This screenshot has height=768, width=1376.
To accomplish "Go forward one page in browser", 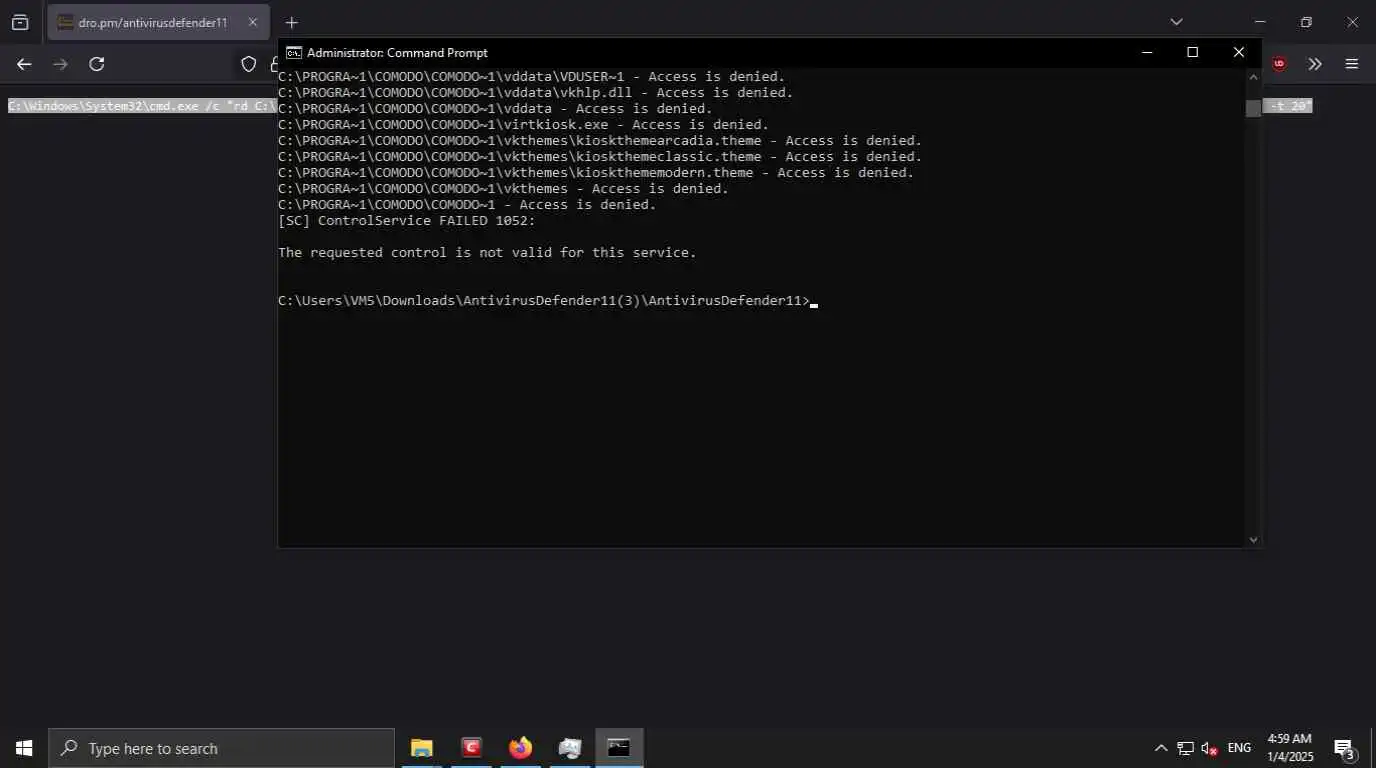I will (60, 64).
